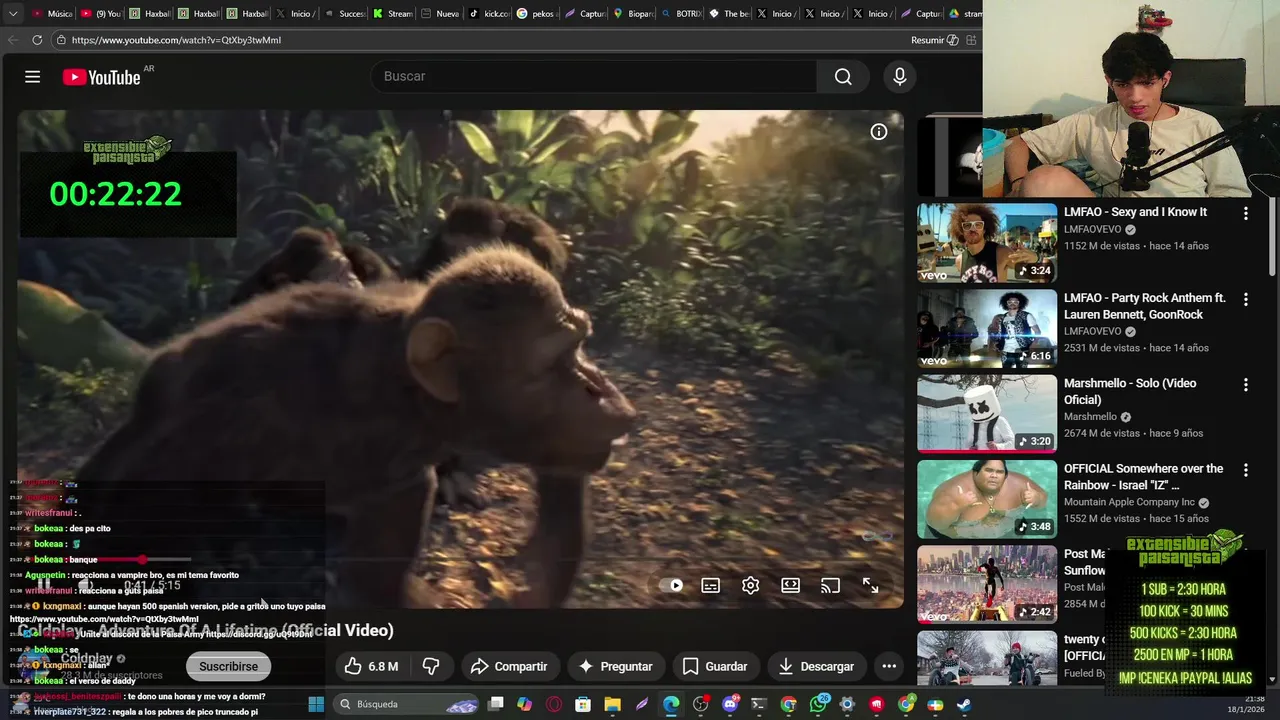This screenshot has width=1280, height=720.
Task: Focus the Buscar search field
Action: tap(594, 77)
